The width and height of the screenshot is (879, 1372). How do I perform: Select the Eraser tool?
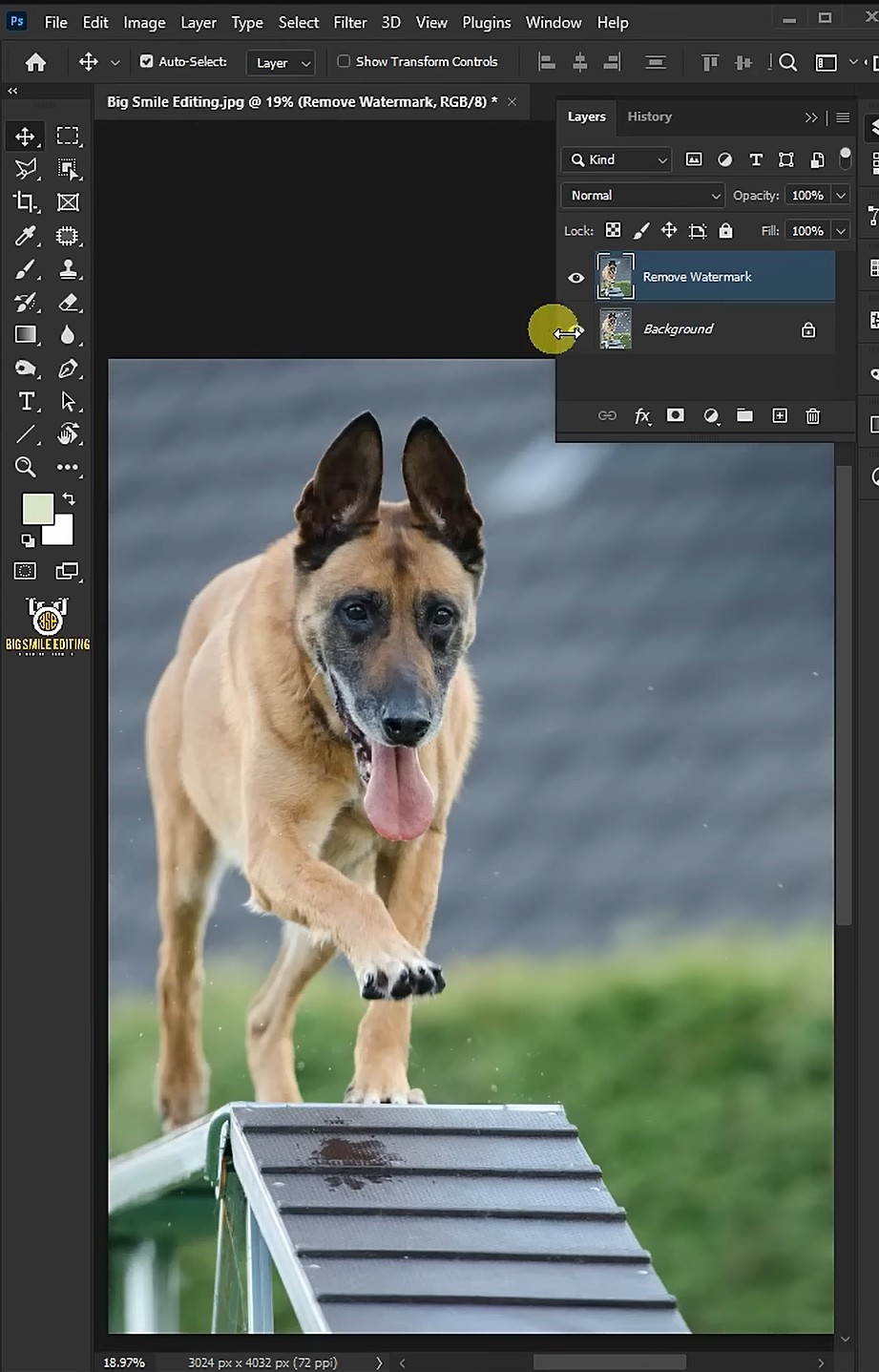point(68,303)
